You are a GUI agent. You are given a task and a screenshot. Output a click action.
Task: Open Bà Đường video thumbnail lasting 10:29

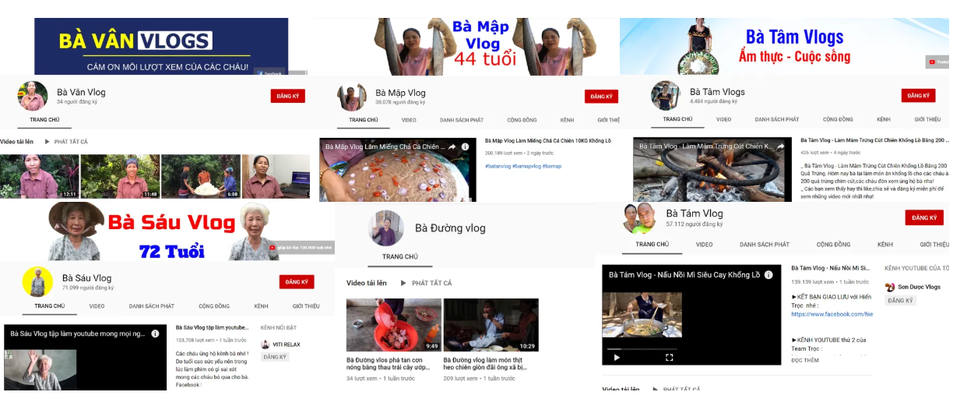click(491, 325)
